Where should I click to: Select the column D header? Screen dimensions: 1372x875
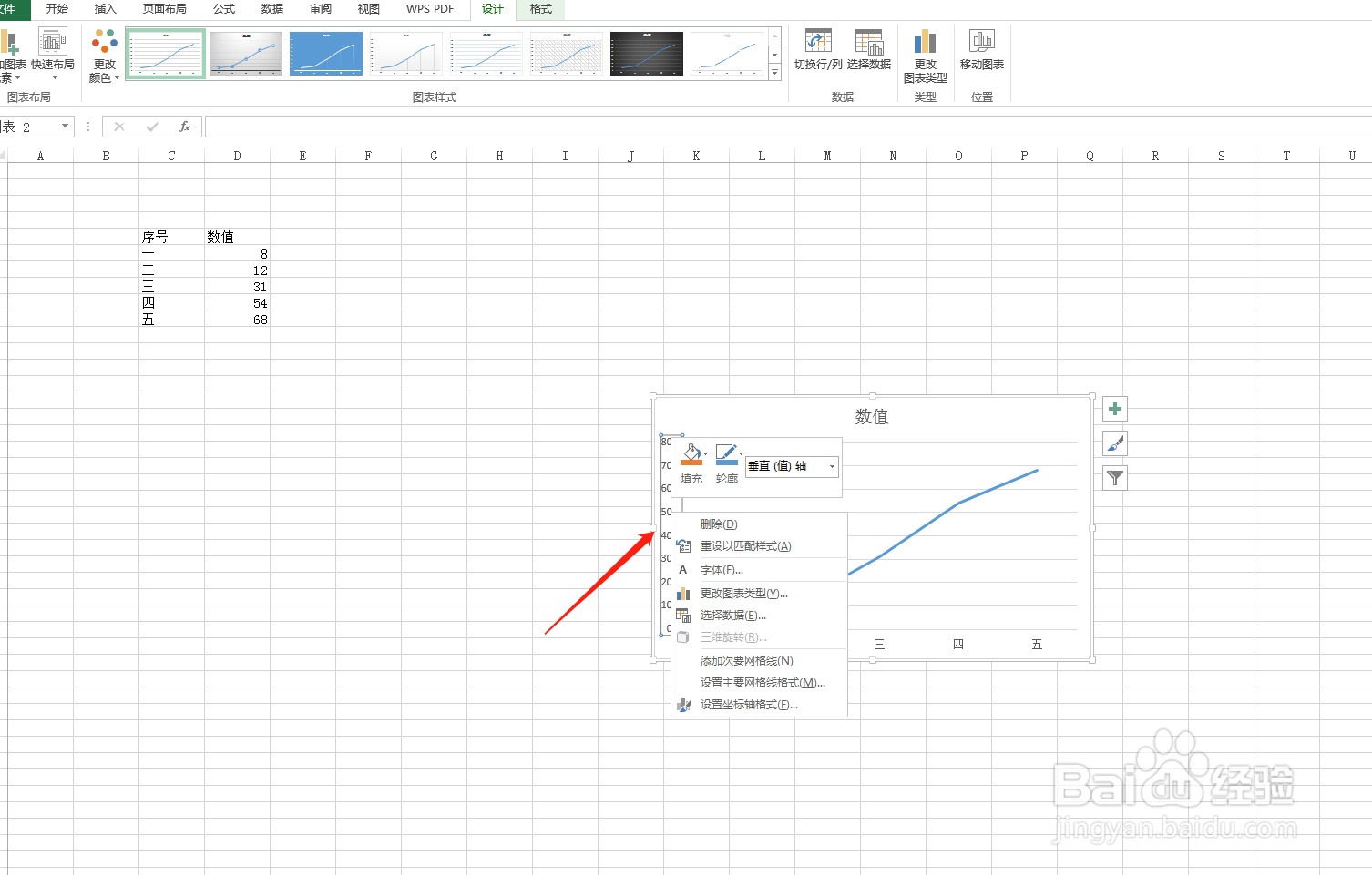point(237,156)
